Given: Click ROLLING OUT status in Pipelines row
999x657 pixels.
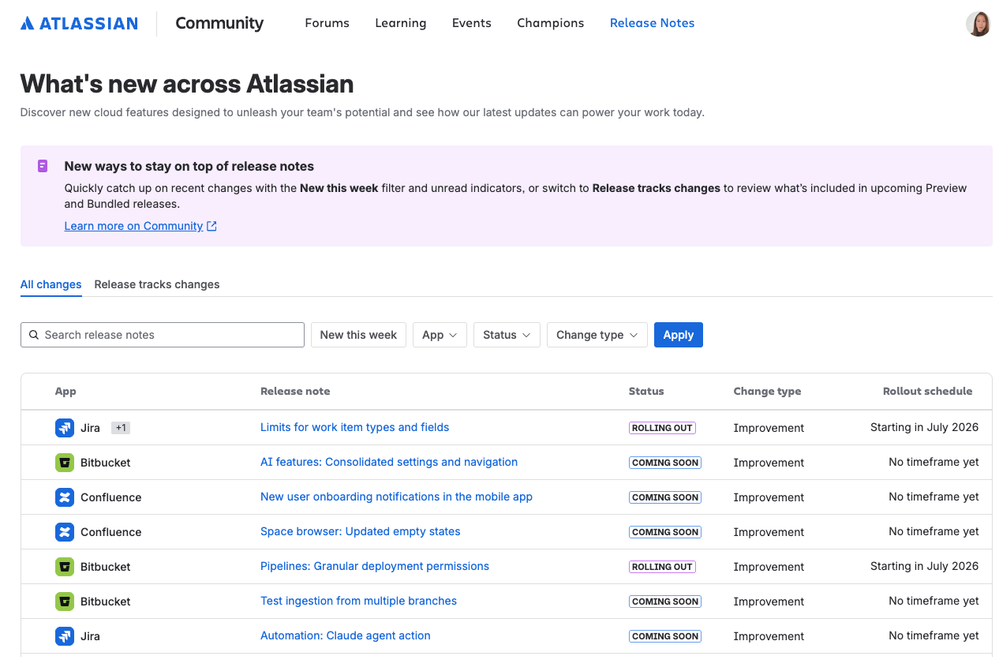Looking at the screenshot, I should [x=662, y=567].
